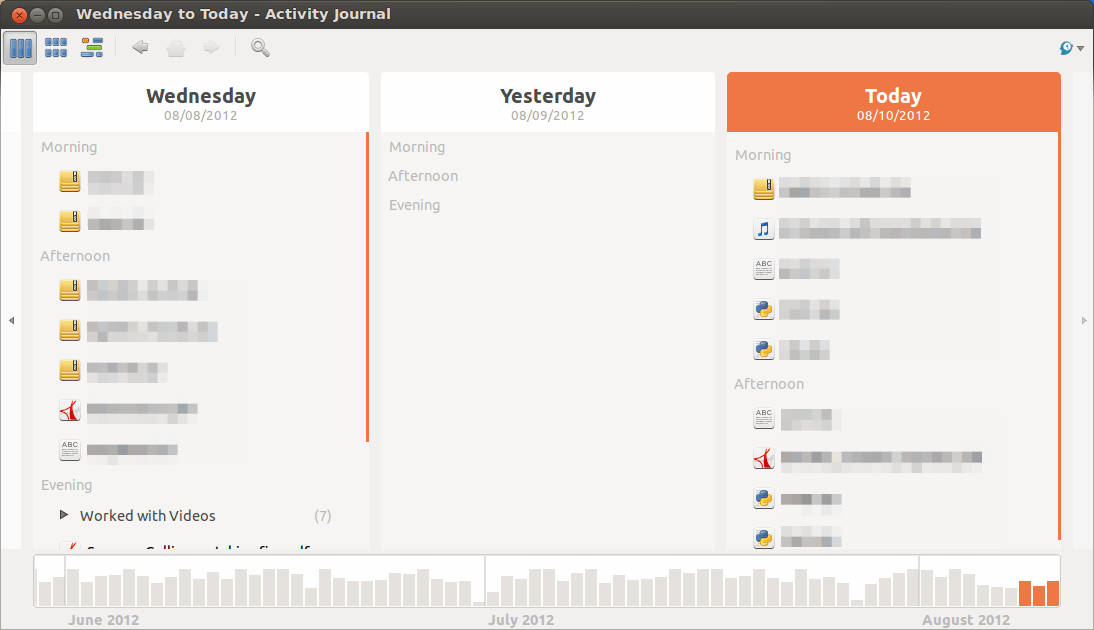Open the text document in Wednesday's Afternoon
This screenshot has width=1094, height=630.
tap(119, 450)
